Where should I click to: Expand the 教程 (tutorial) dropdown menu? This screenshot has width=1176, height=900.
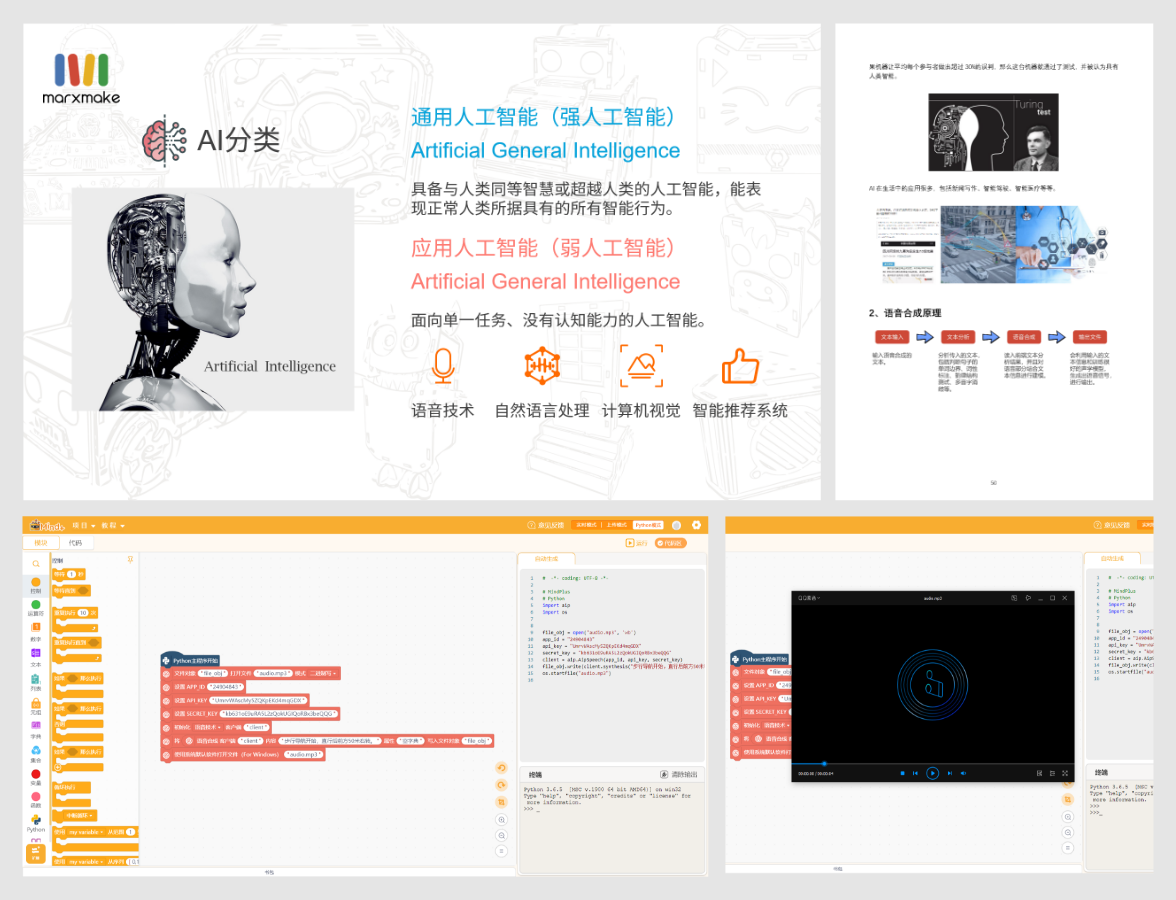coord(114,525)
